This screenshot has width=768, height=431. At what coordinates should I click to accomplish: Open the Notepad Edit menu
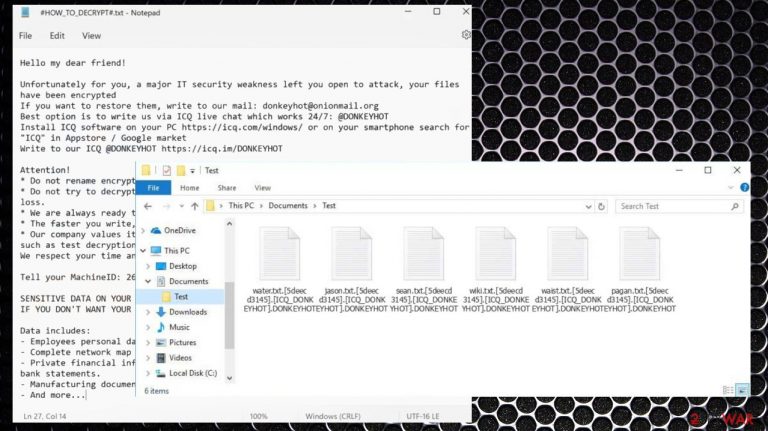pyautogui.click(x=57, y=36)
